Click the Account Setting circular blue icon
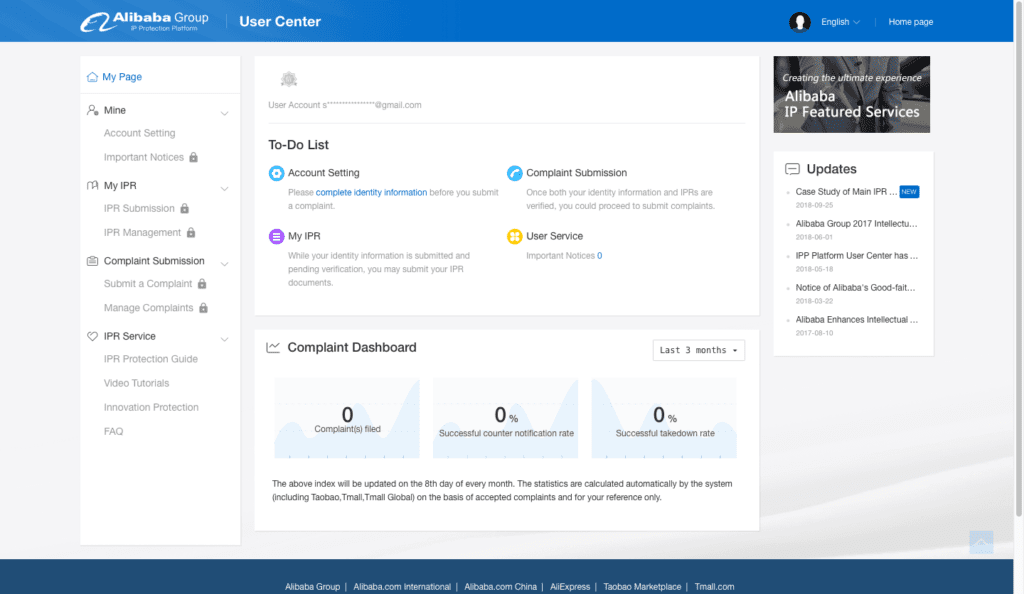 point(276,173)
